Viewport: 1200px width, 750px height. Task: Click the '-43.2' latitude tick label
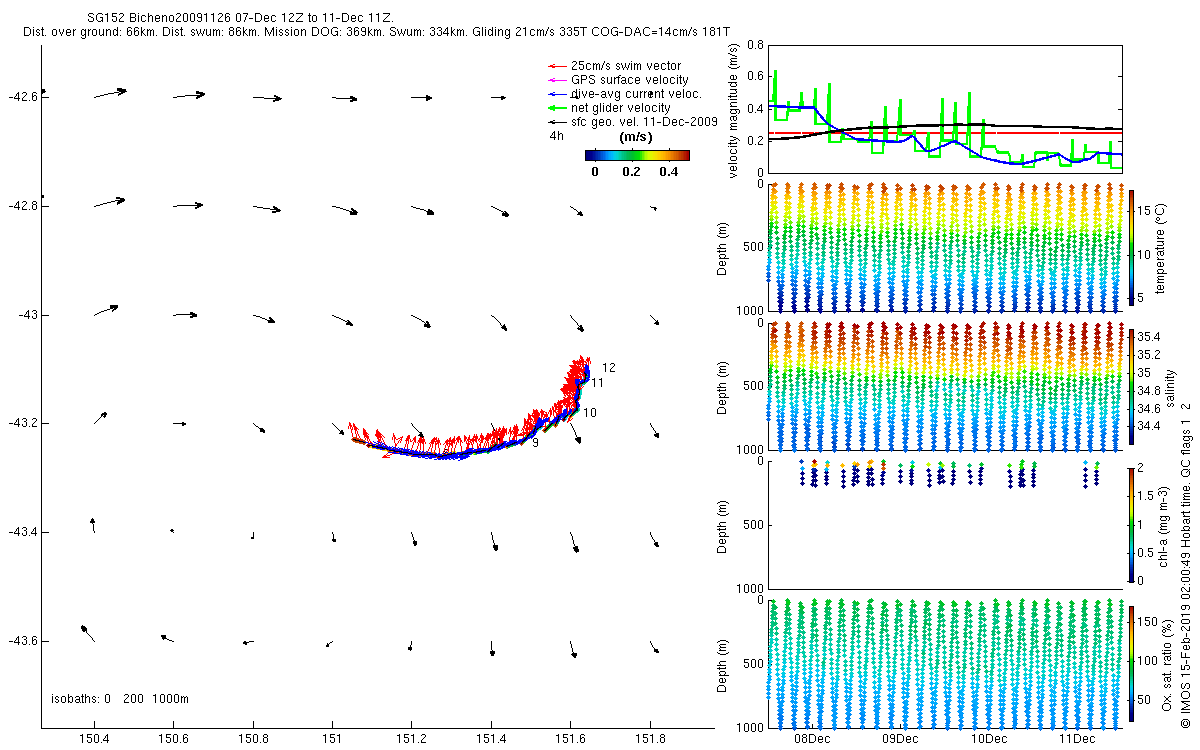click(x=22, y=423)
